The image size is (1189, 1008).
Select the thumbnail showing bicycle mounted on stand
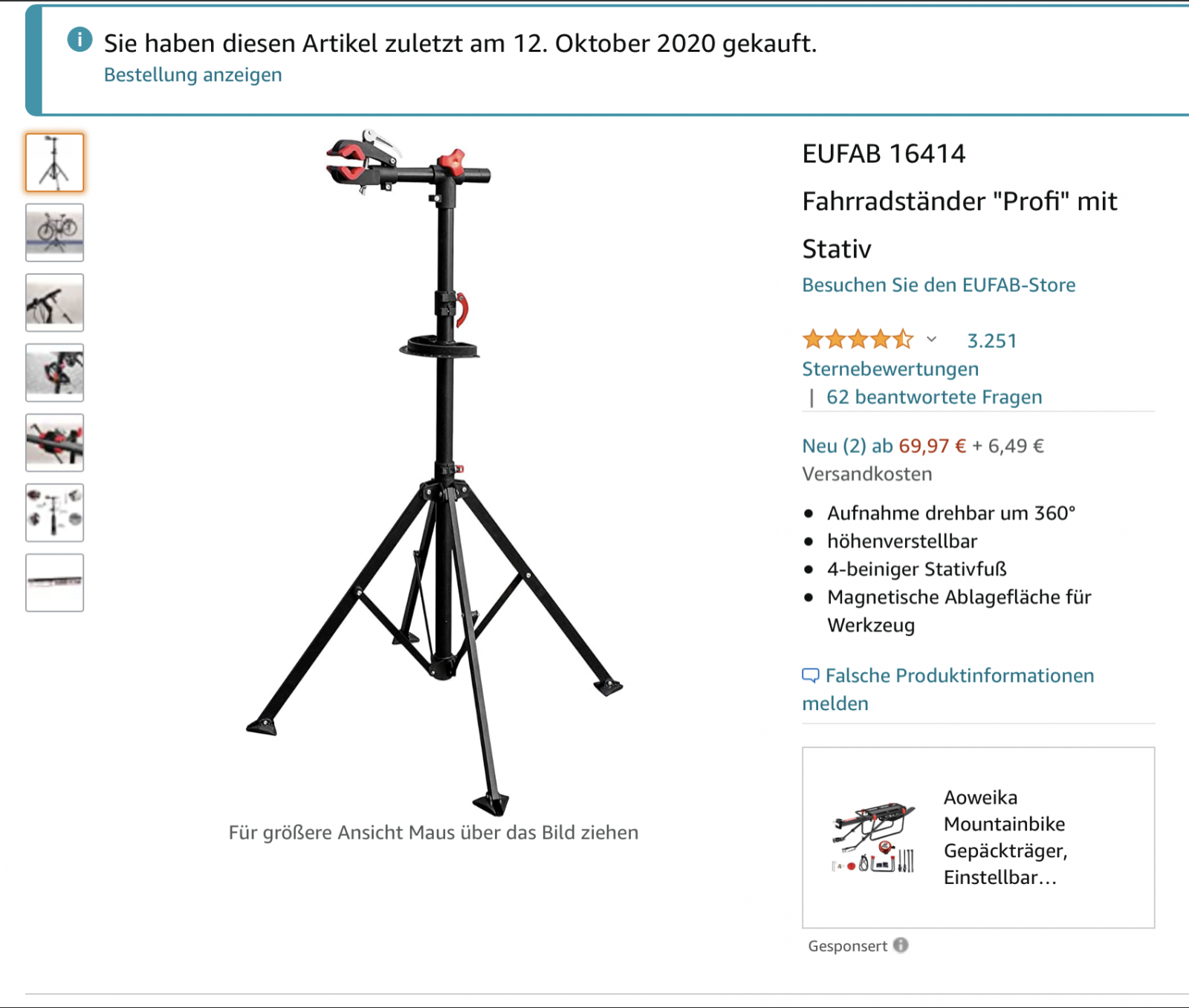pyautogui.click(x=55, y=233)
